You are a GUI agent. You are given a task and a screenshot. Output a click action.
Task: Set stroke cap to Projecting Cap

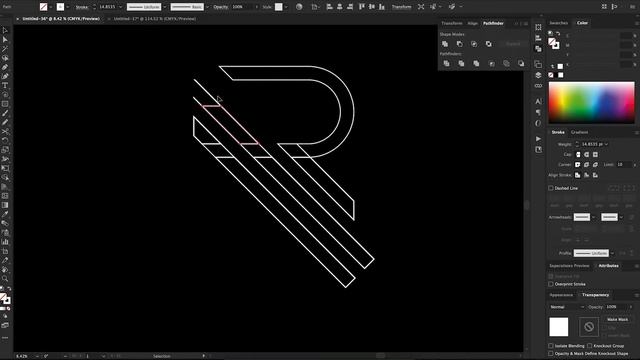click(x=596, y=155)
